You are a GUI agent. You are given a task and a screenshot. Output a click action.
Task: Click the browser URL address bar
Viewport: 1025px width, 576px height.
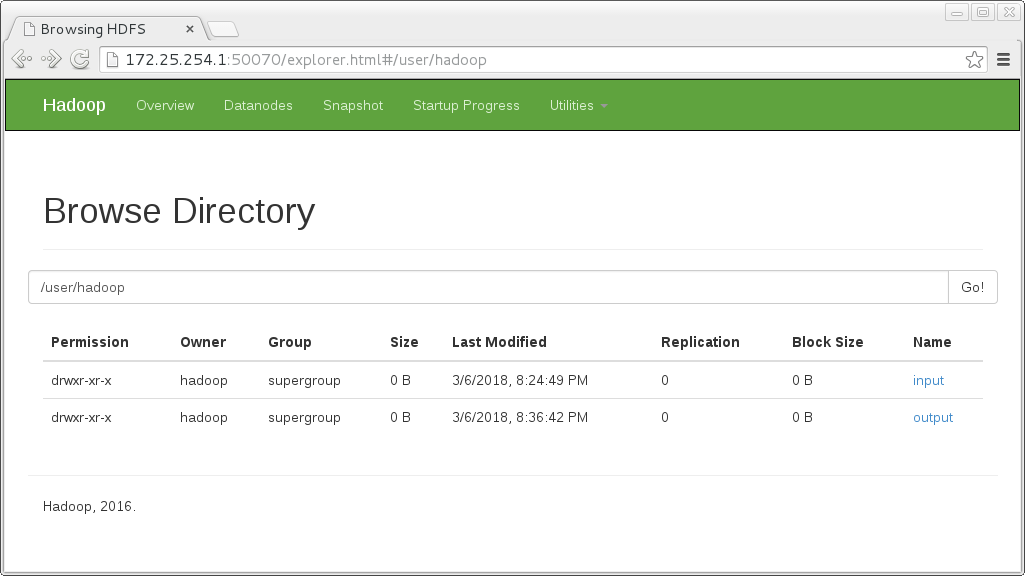pos(540,60)
